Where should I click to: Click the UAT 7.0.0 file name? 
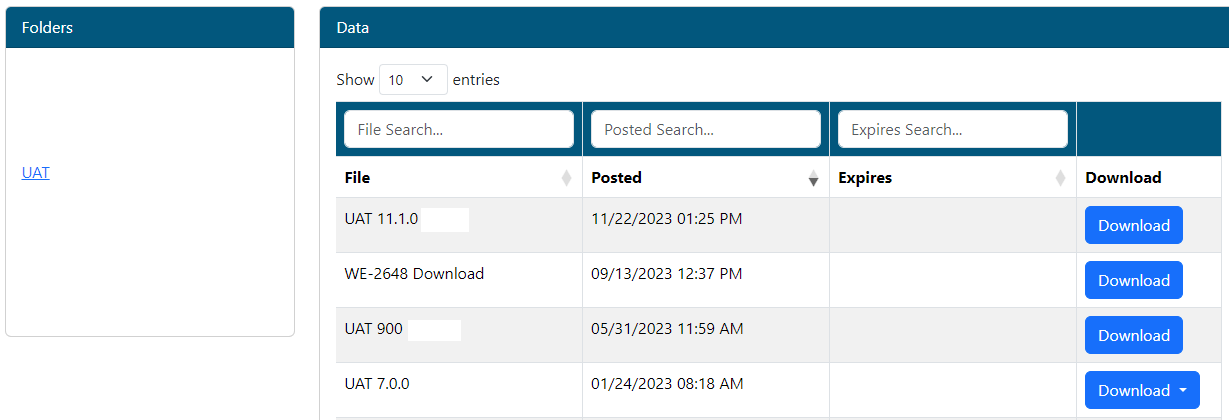point(377,384)
